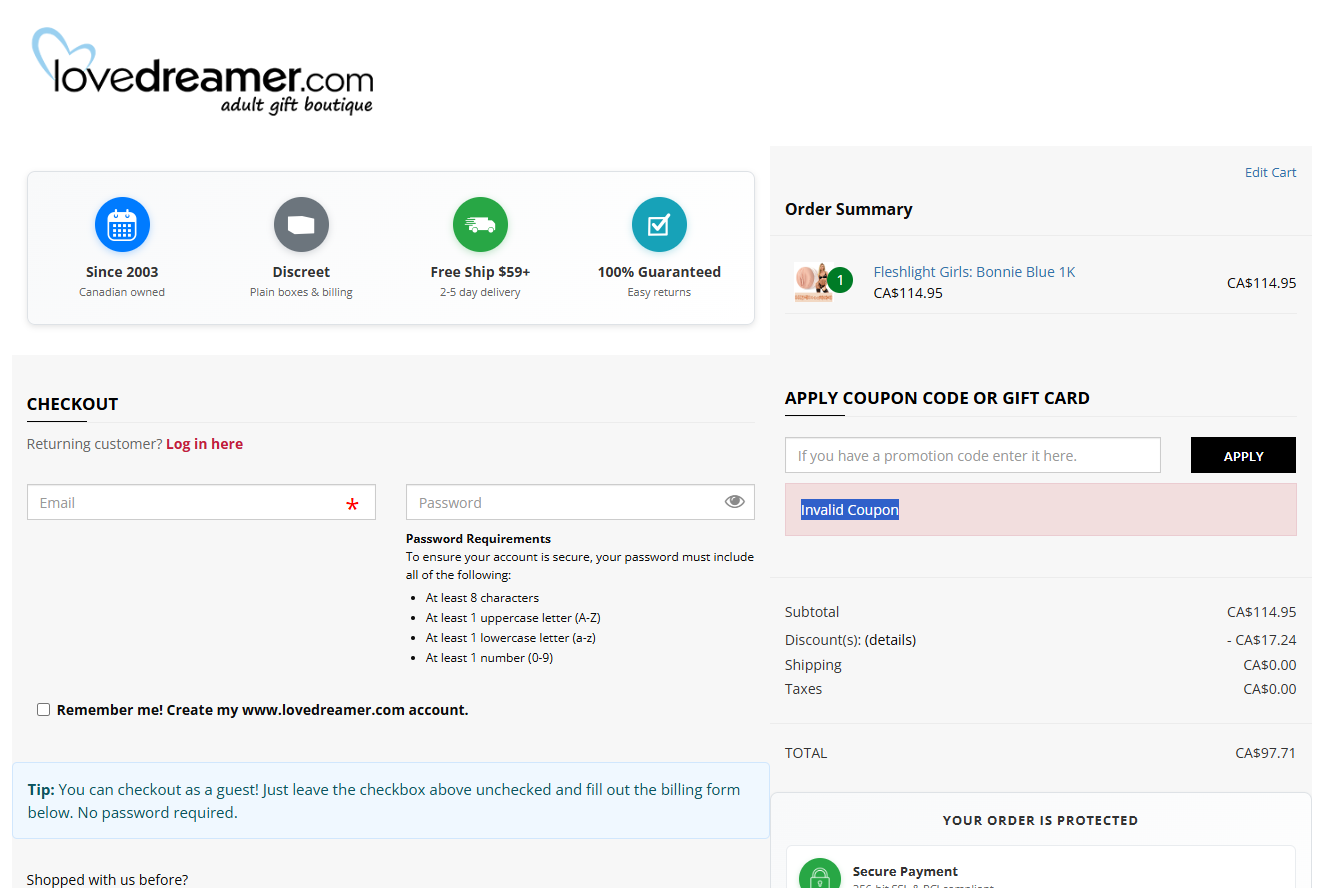The height and width of the screenshot is (888, 1330).
Task: Open Fleshlight Girls: Bonnie Blue 1K product link
Action: (x=974, y=272)
